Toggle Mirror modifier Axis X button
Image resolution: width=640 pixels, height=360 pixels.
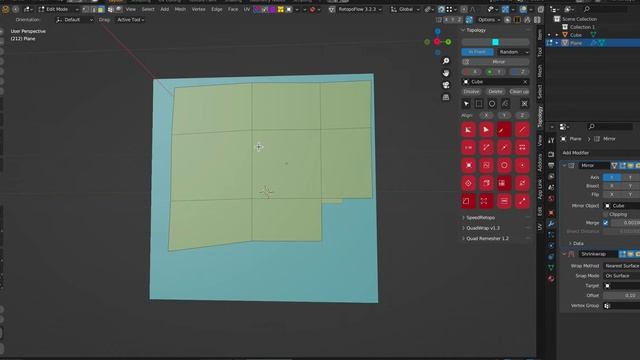(611, 177)
